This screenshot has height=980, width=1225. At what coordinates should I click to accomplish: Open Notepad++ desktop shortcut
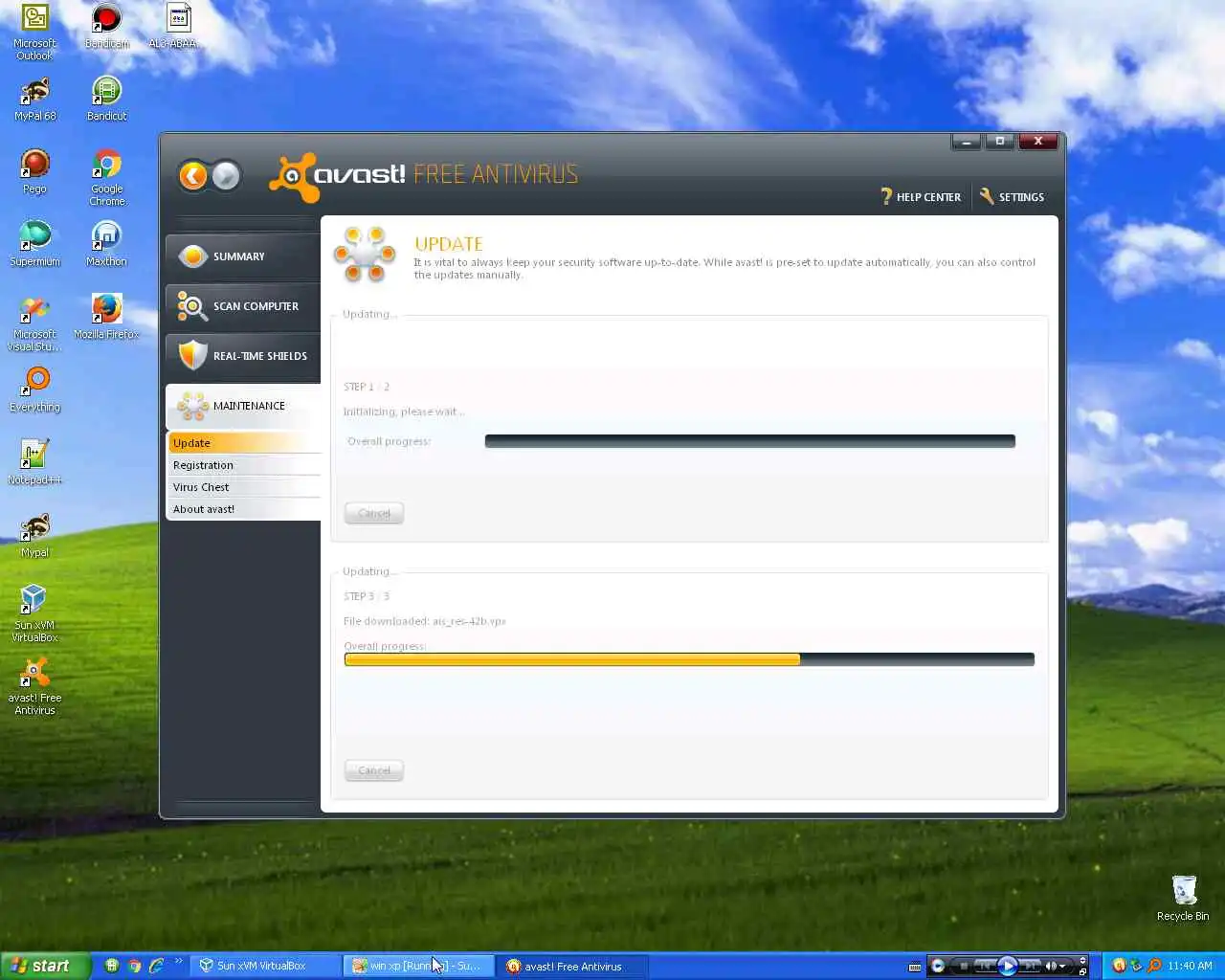34,463
